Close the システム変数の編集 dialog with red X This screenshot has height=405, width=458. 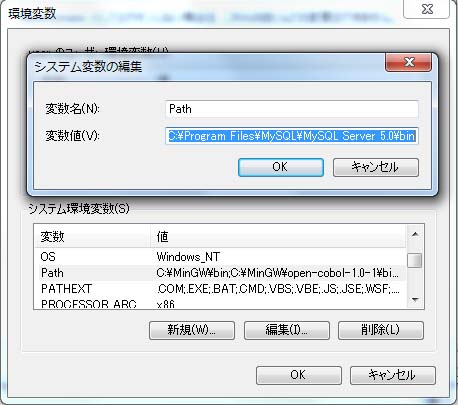[408, 62]
